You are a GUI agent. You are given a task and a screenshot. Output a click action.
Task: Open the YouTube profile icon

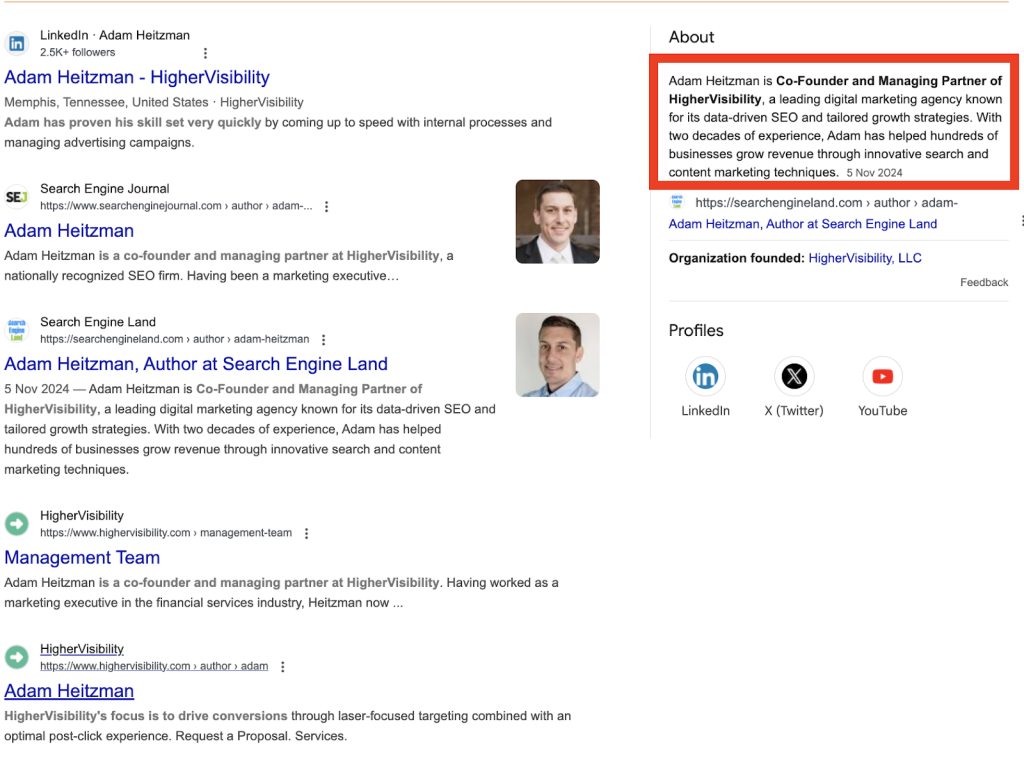(882, 377)
